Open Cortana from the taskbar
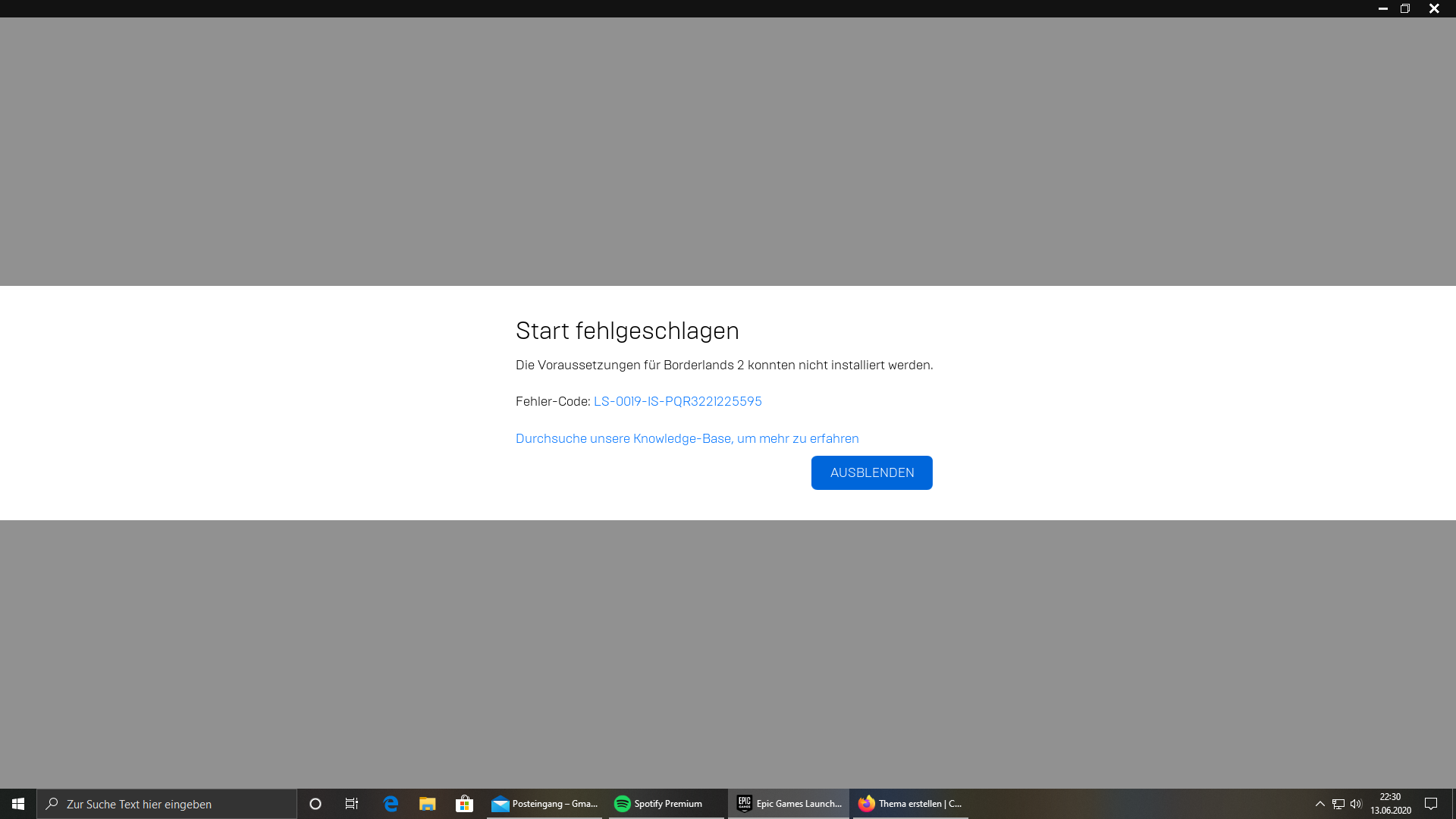 tap(315, 804)
